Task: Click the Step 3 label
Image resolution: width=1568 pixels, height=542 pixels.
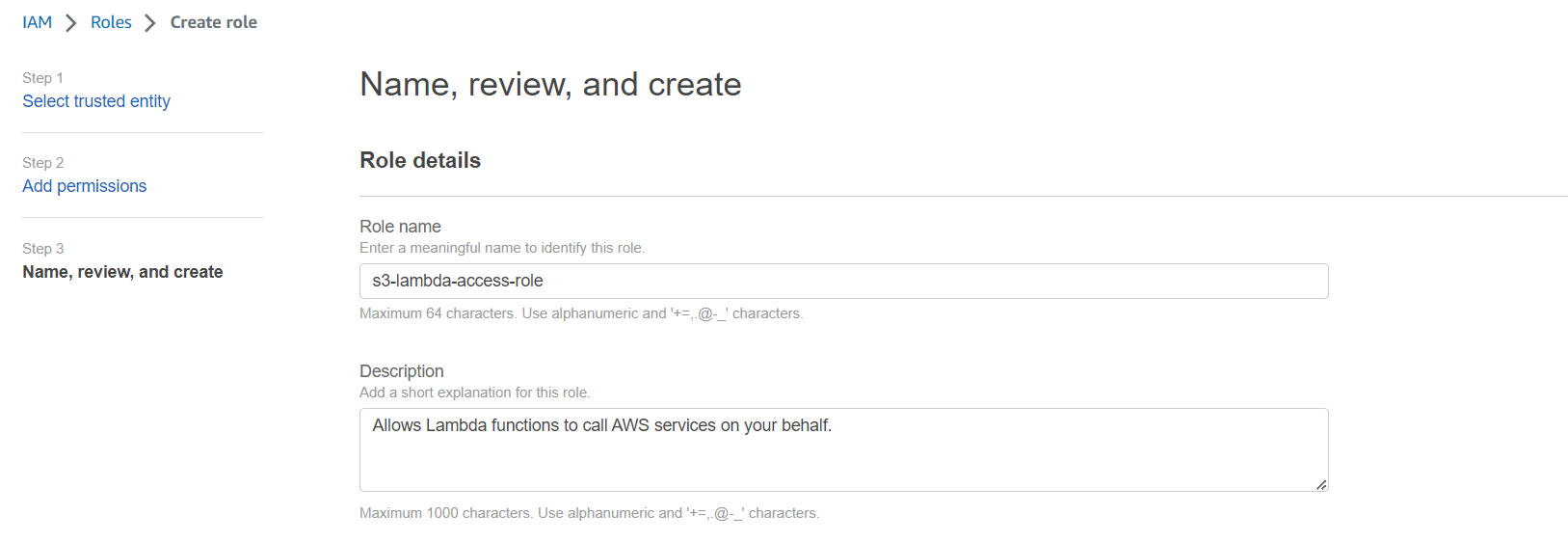Action: (x=42, y=249)
